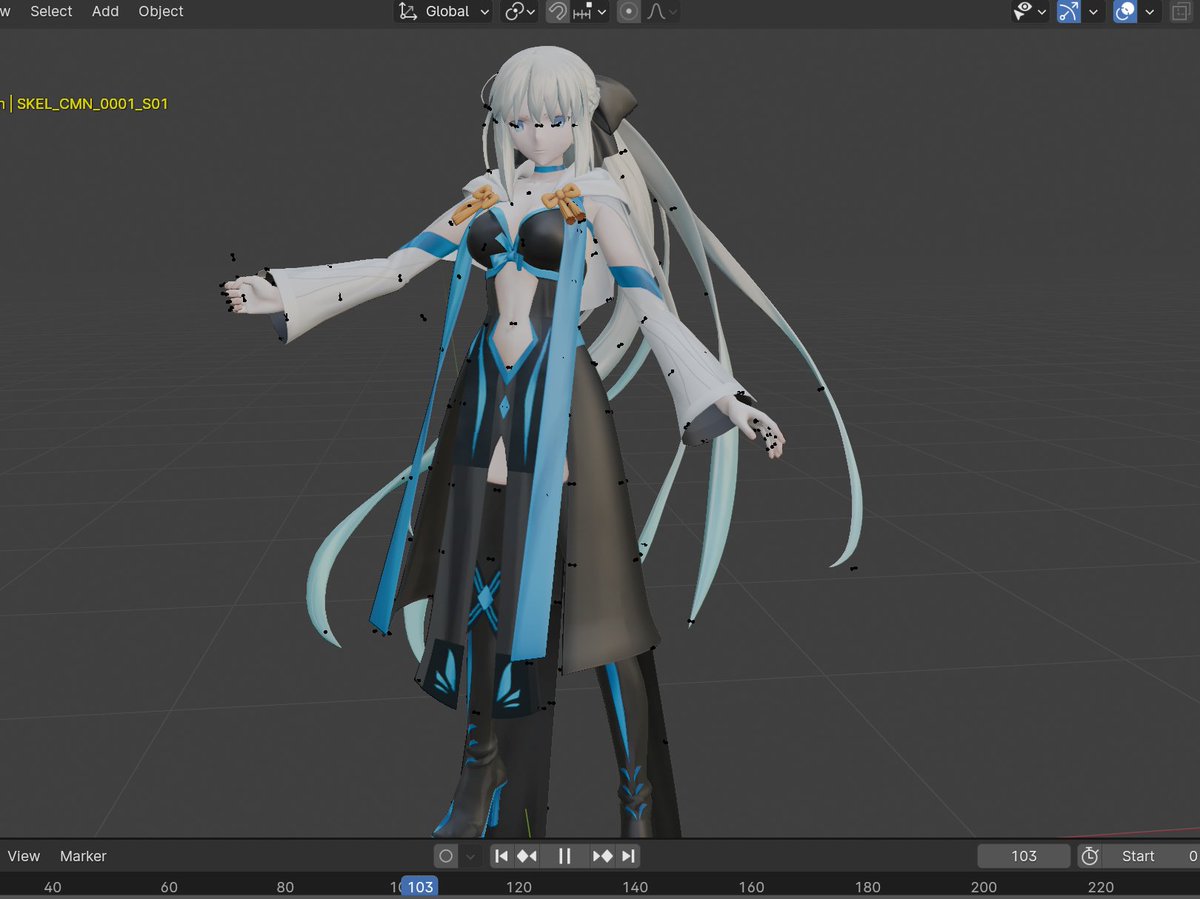Pause the animation playback

click(564, 856)
